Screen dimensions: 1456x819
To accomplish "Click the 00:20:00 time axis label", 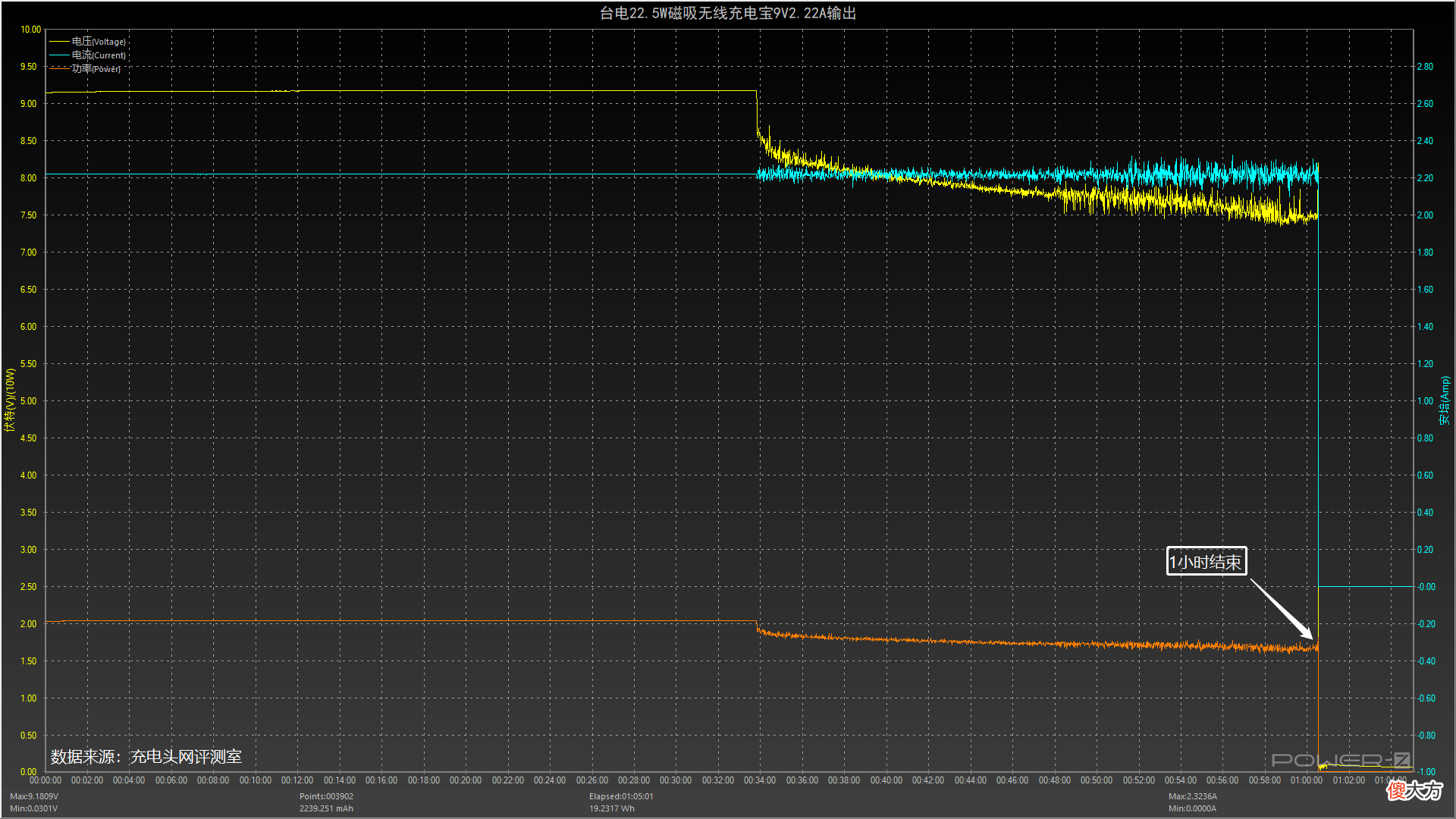I will [x=466, y=780].
